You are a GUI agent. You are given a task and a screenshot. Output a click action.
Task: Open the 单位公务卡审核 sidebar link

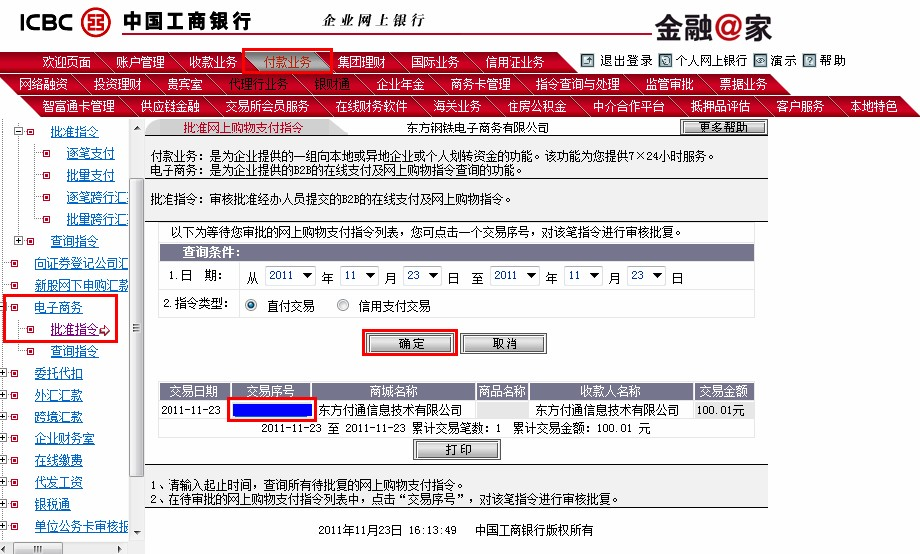pos(81,526)
